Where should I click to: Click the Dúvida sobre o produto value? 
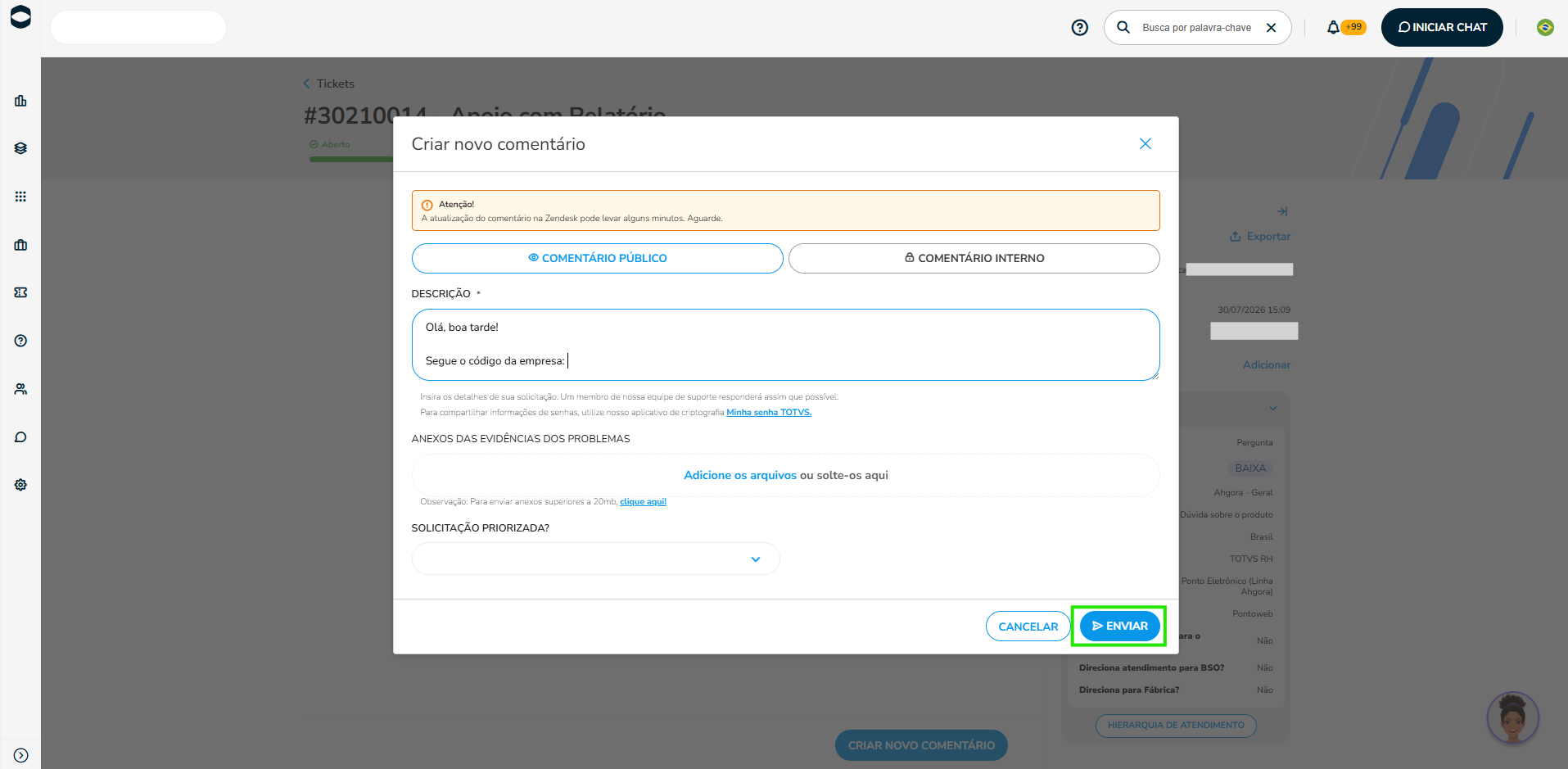pos(1227,514)
